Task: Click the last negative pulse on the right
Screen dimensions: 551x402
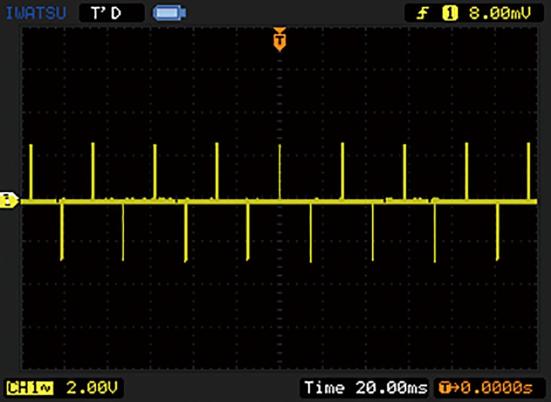Action: 497,232
